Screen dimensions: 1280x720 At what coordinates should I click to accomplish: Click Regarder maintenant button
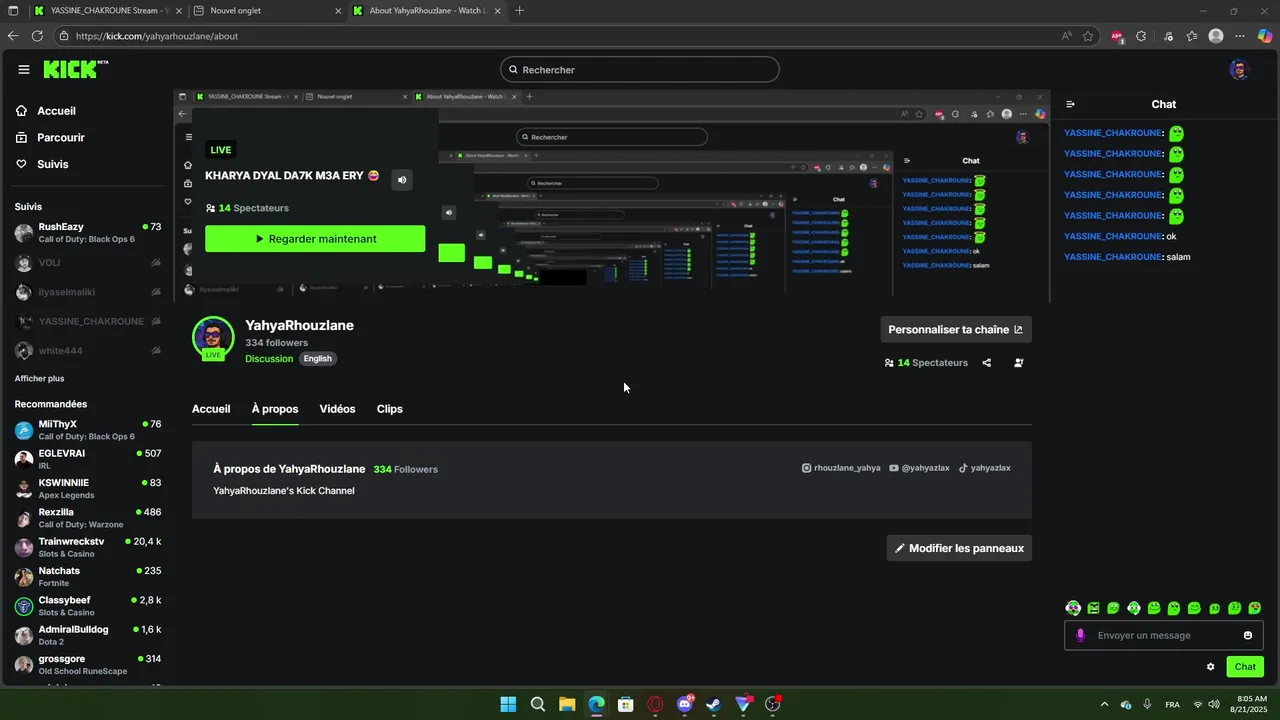pyautogui.click(x=315, y=239)
